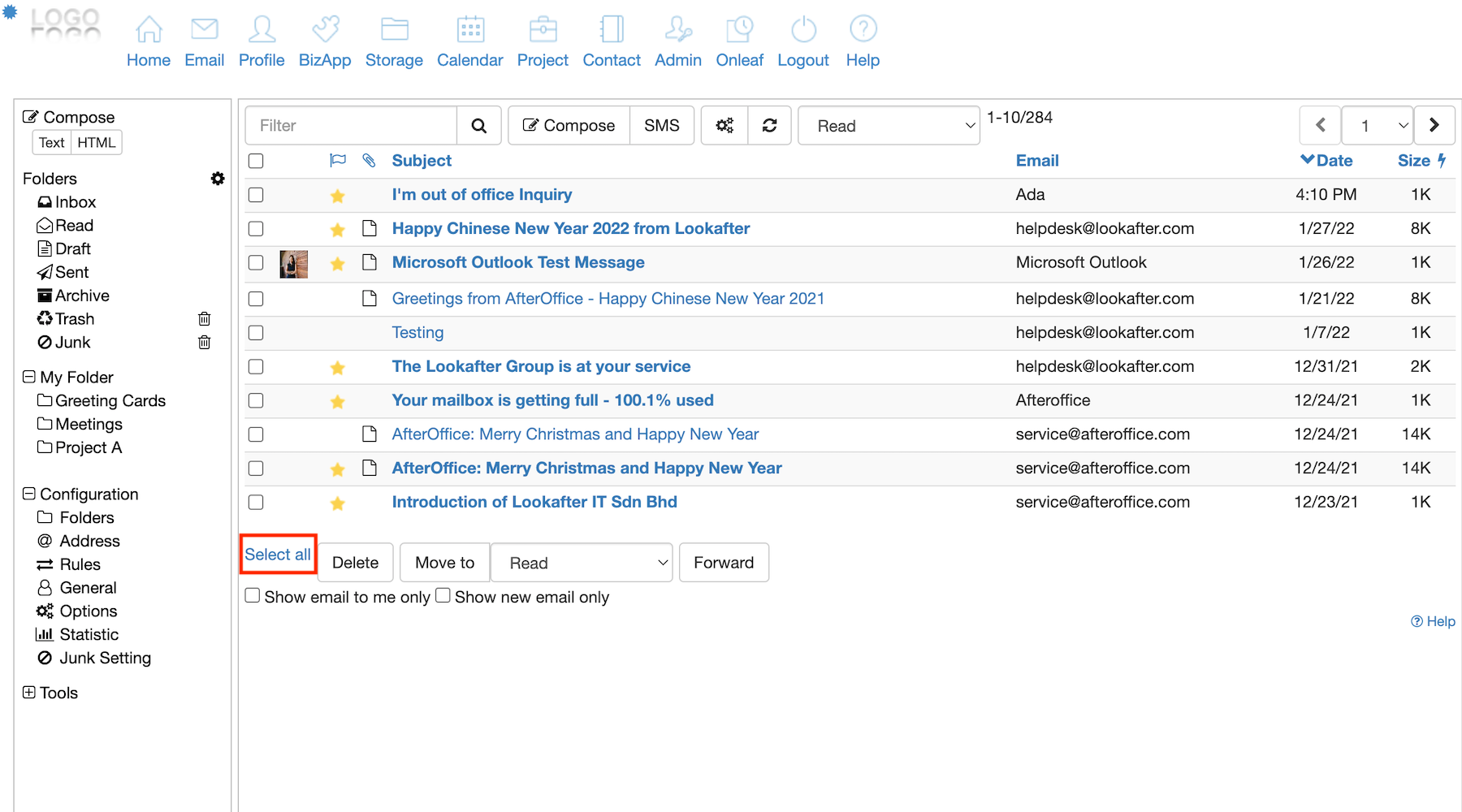Click the Folders gear settings icon
Image resolution: width=1462 pixels, height=812 pixels.
point(218,179)
